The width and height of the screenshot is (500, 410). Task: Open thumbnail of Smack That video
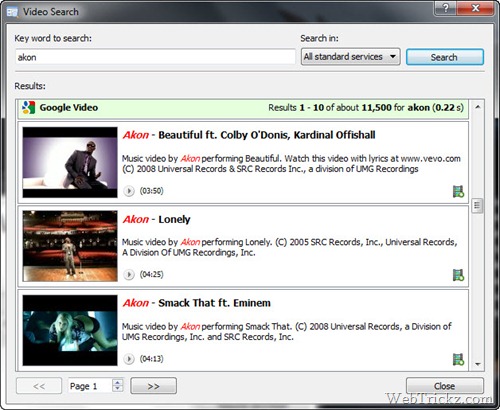click(x=70, y=330)
